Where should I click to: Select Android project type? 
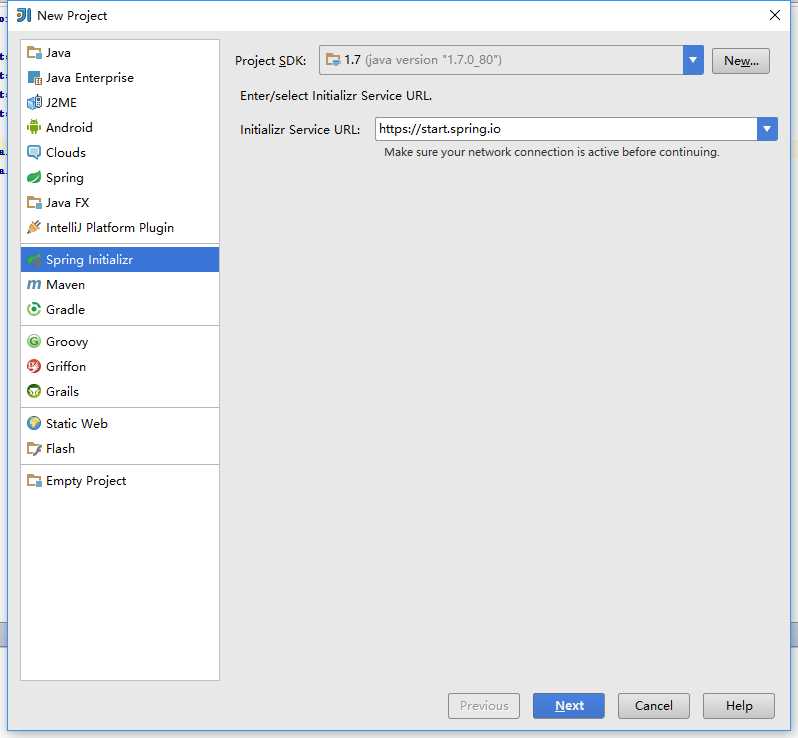120,127
